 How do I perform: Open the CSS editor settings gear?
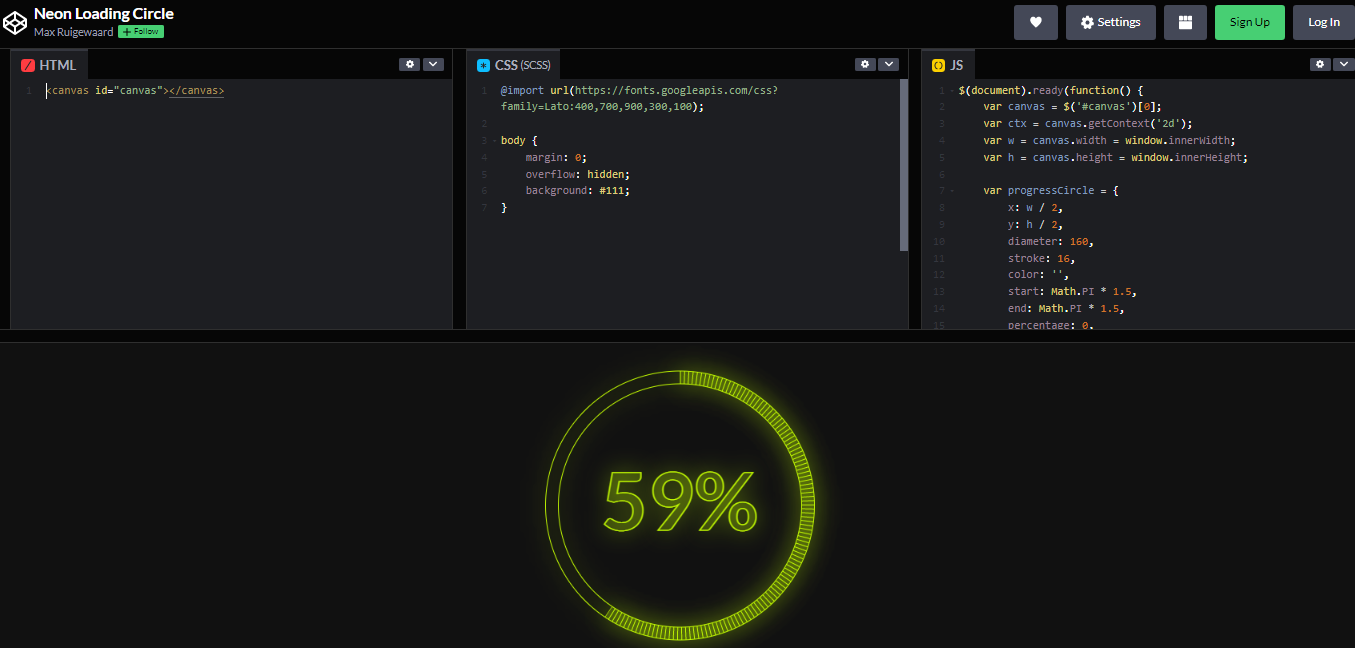coord(865,63)
